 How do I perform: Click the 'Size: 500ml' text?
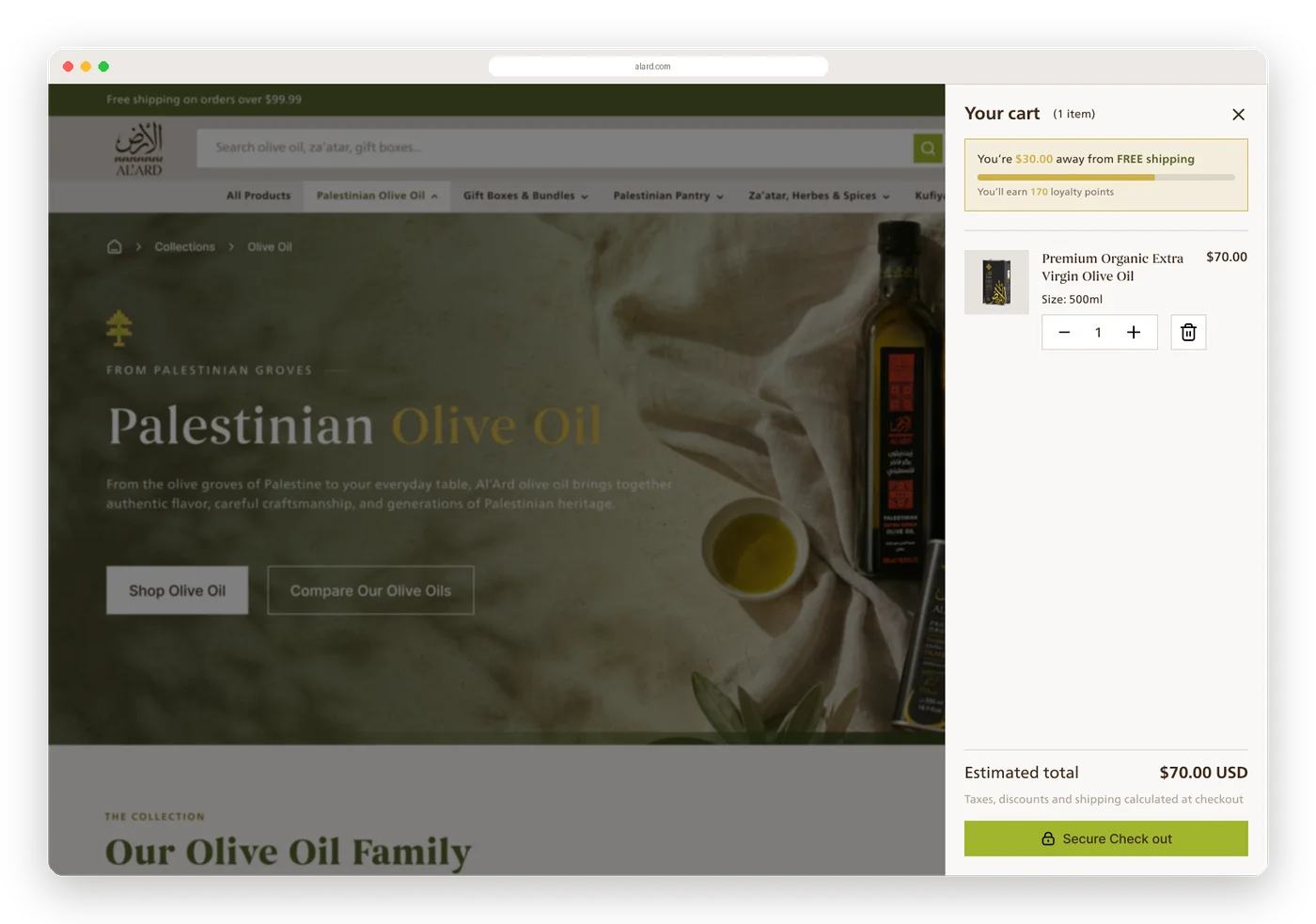point(1072,300)
